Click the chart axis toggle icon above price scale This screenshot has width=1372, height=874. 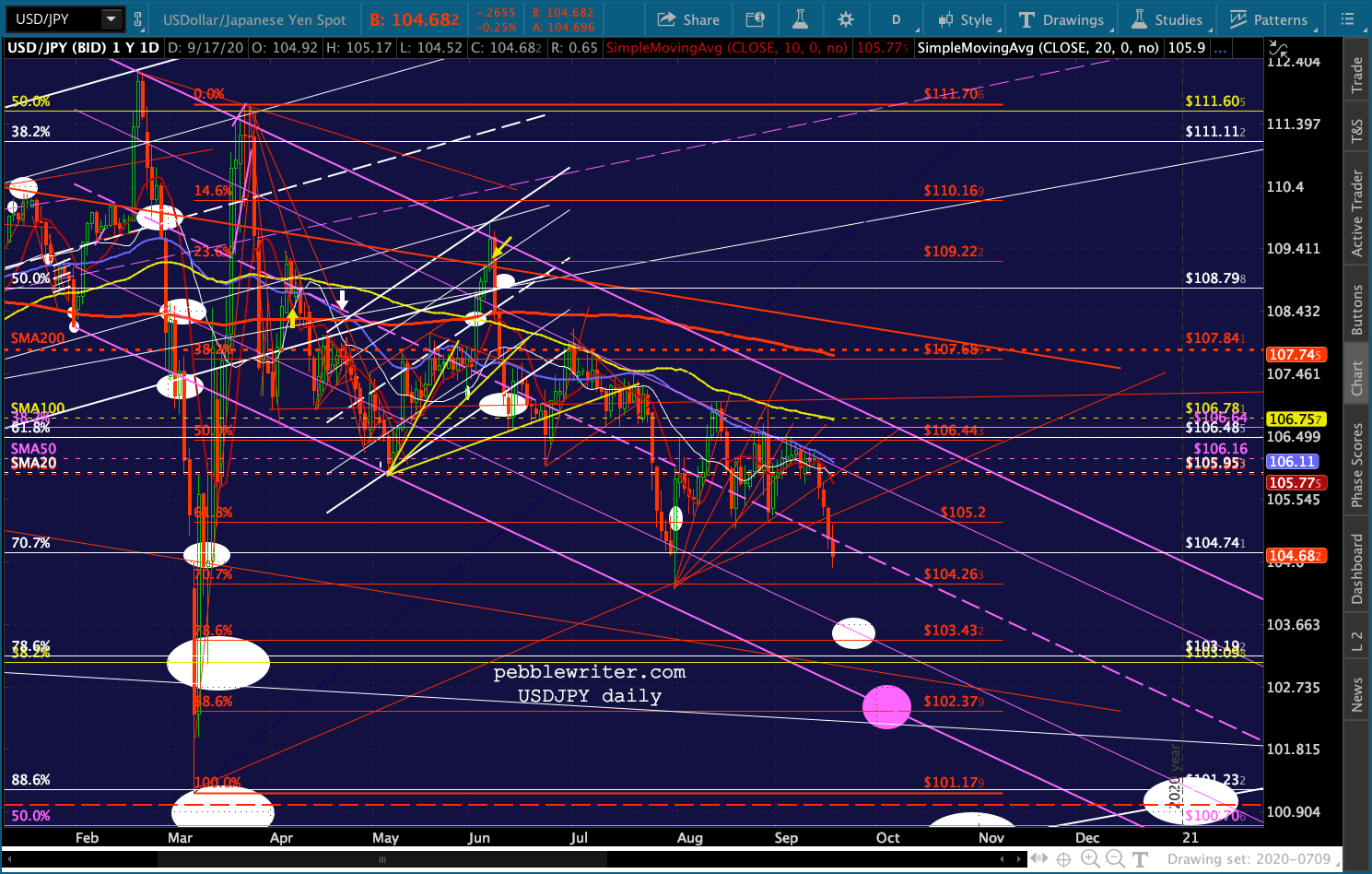[1278, 47]
